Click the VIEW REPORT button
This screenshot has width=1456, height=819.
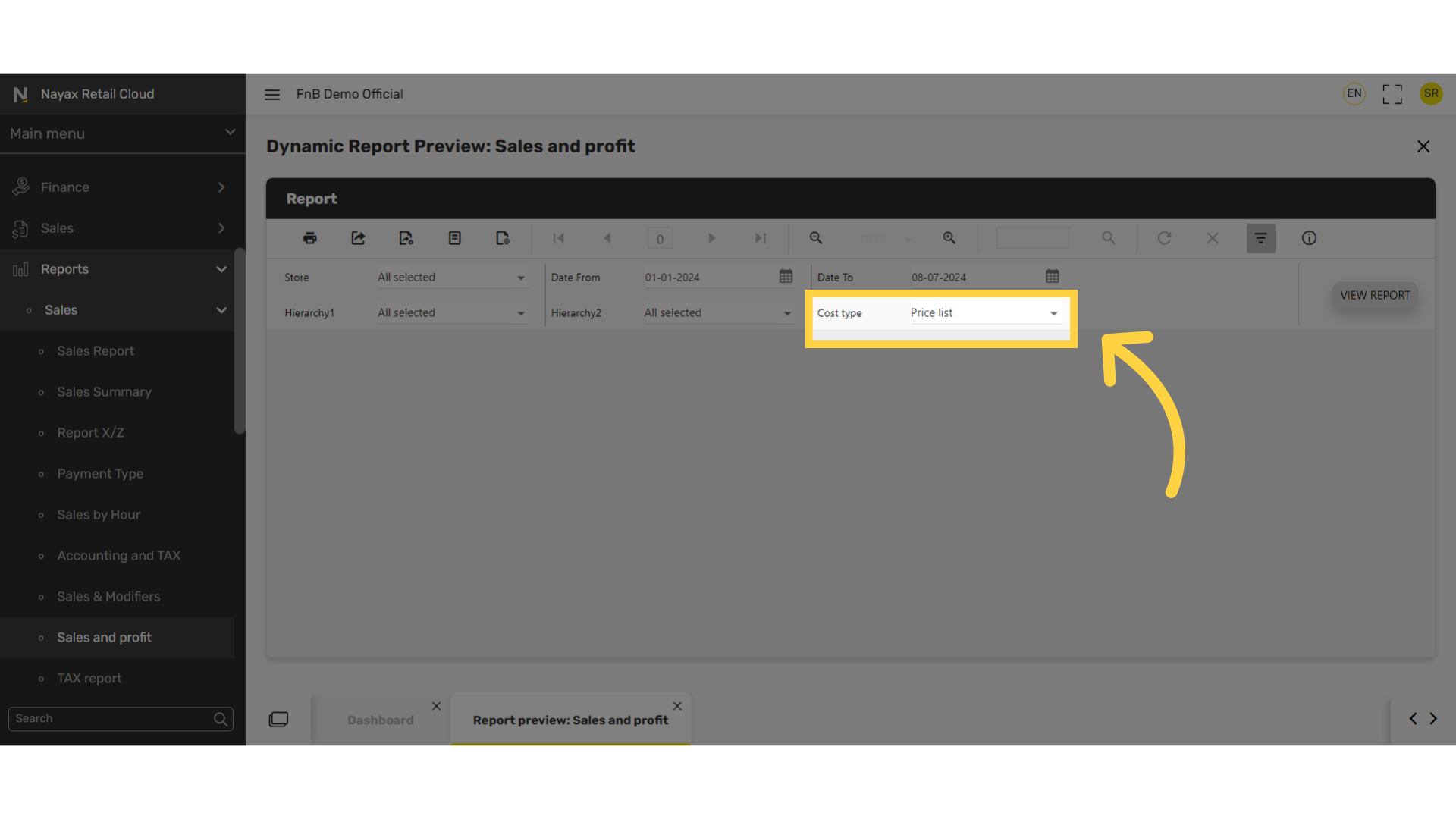(x=1375, y=296)
